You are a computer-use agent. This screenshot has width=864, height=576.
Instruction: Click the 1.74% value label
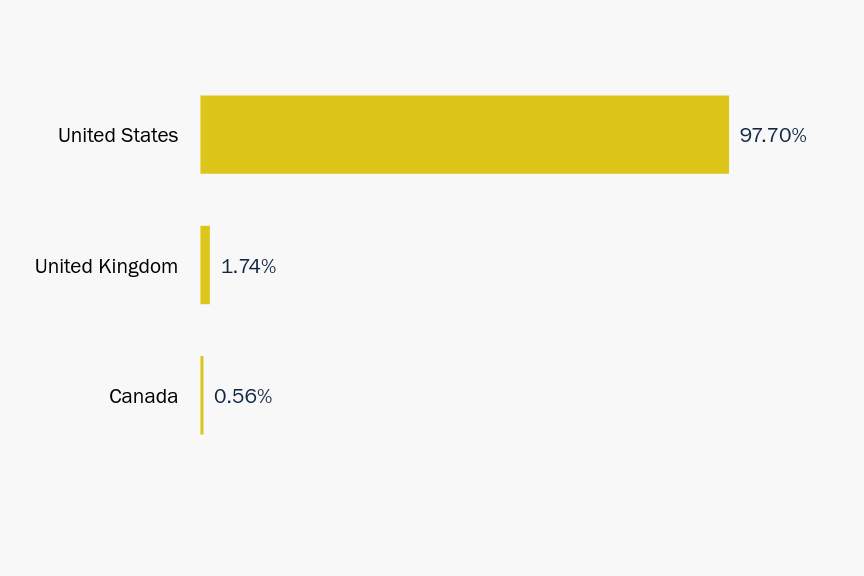click(x=248, y=266)
